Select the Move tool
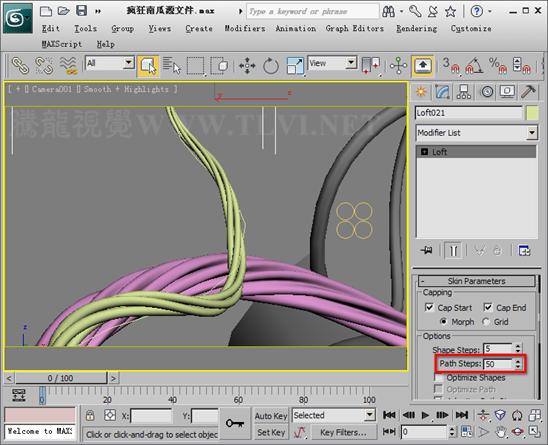This screenshot has width=548, height=445. tap(247, 66)
